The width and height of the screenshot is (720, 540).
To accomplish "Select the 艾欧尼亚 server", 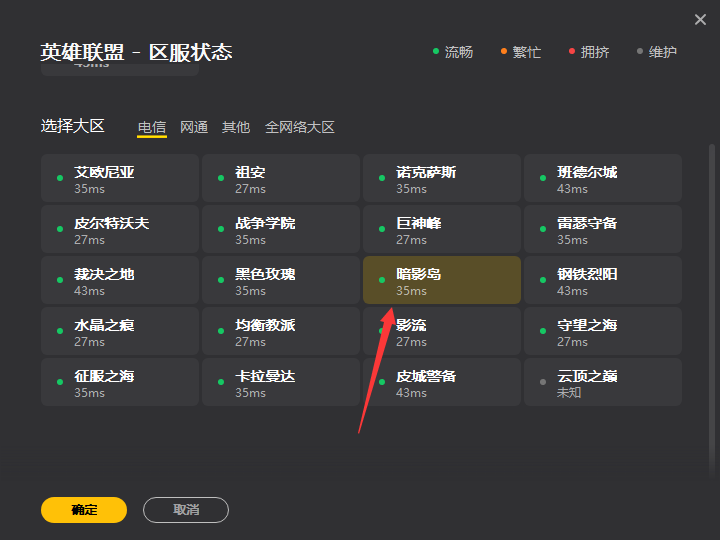I will pyautogui.click(x=120, y=178).
